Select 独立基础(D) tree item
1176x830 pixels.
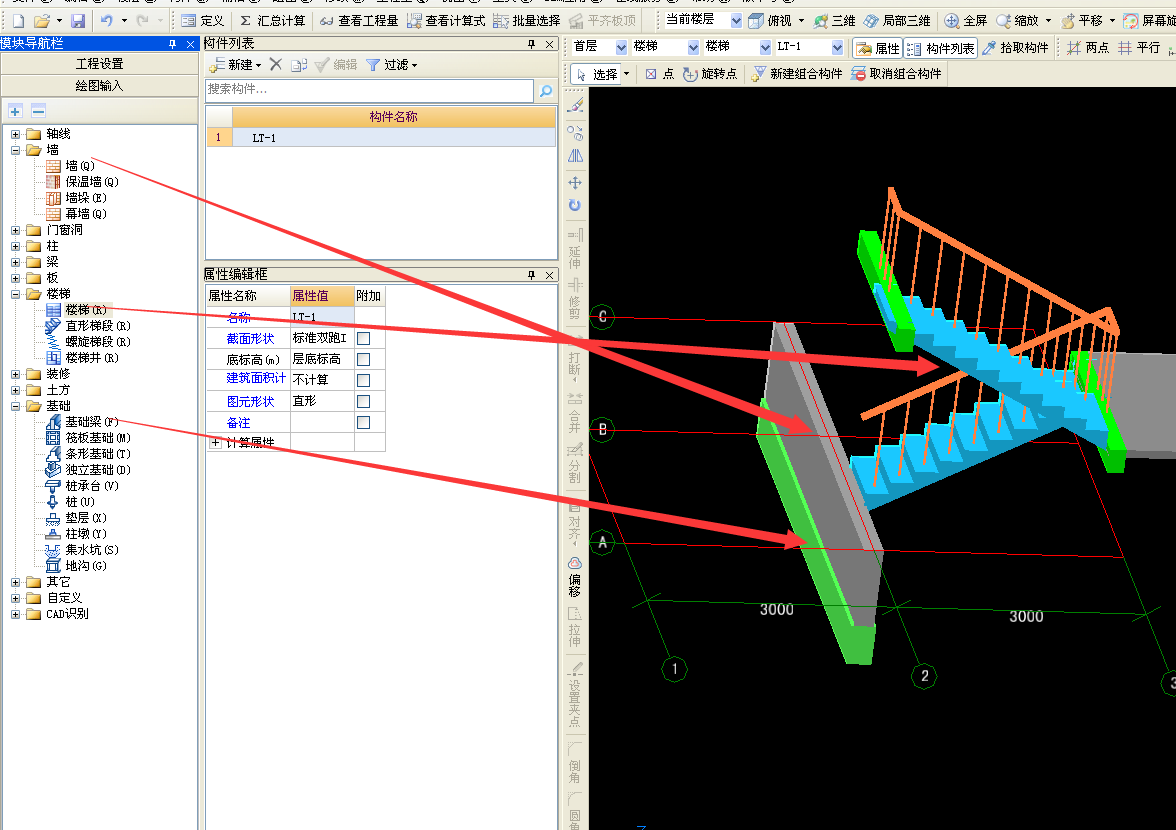88,470
